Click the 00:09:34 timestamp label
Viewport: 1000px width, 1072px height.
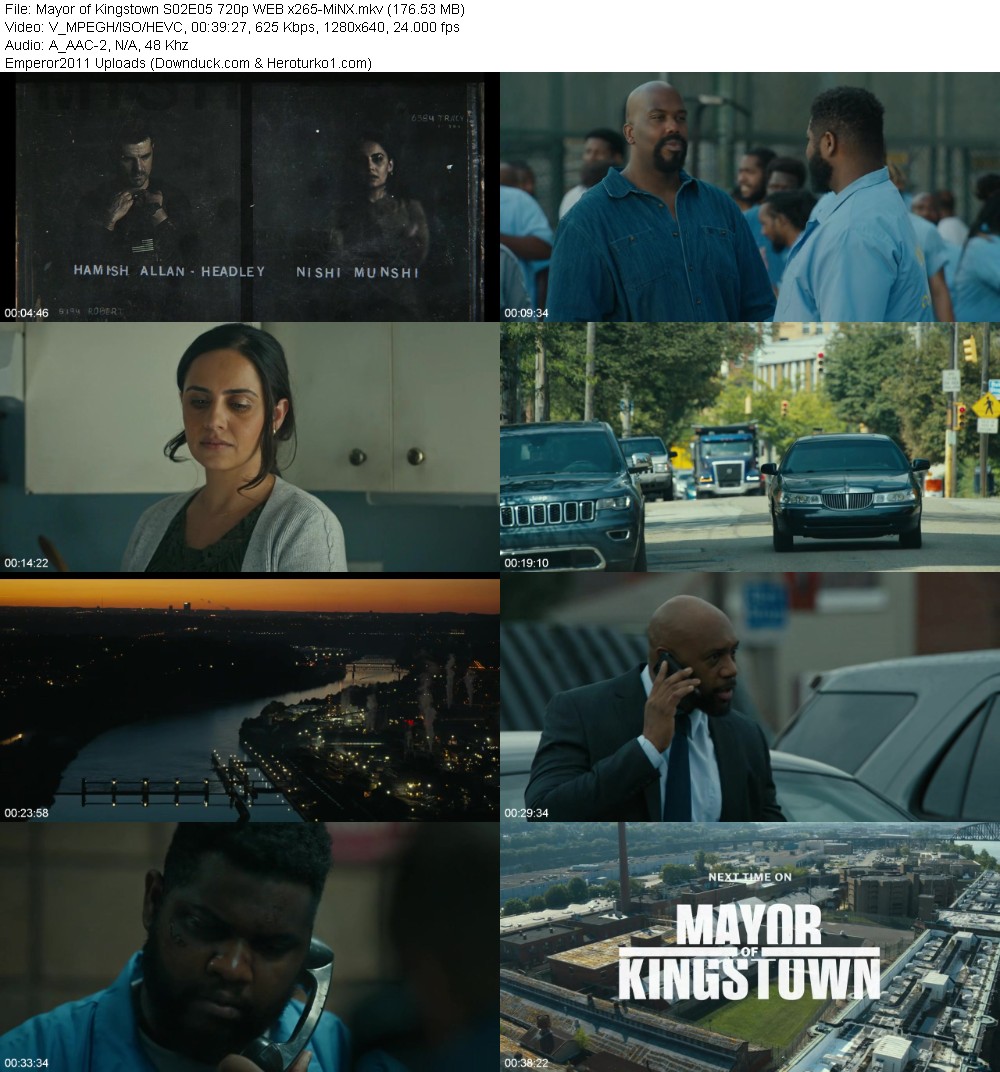tap(526, 313)
